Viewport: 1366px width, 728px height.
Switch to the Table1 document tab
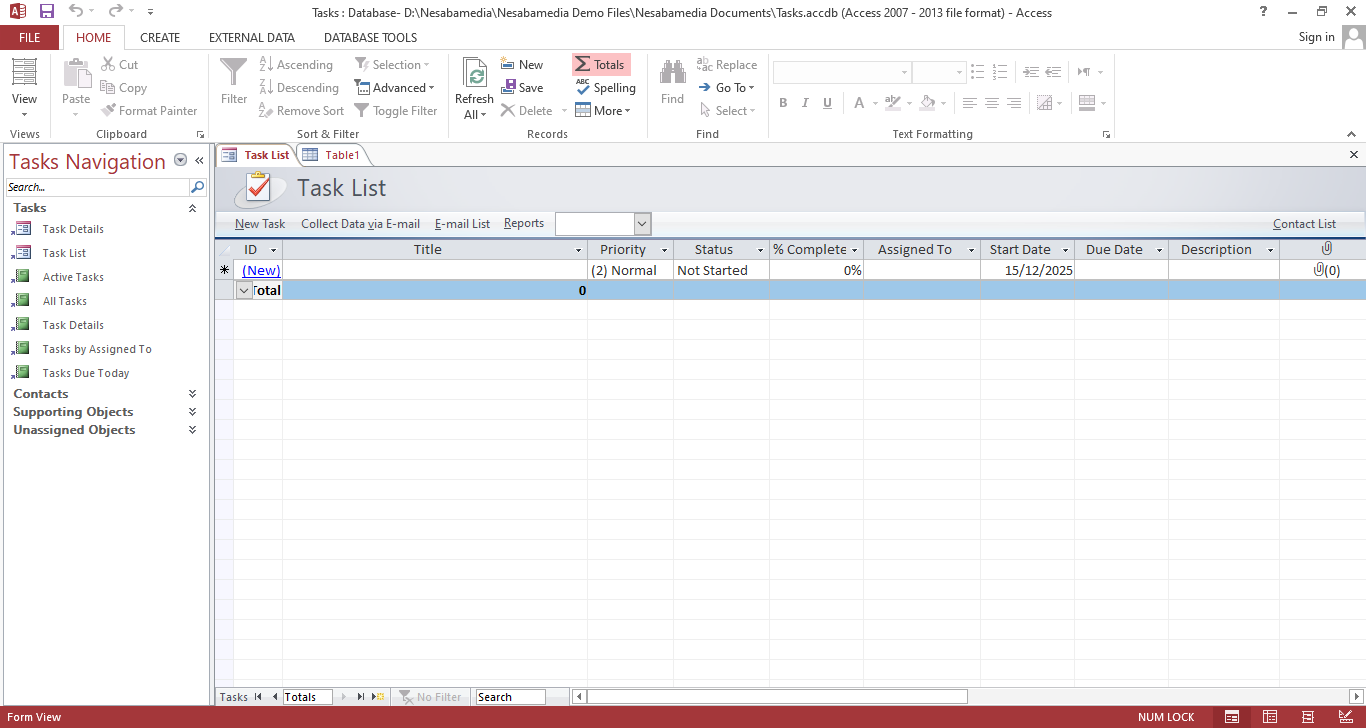[333, 155]
